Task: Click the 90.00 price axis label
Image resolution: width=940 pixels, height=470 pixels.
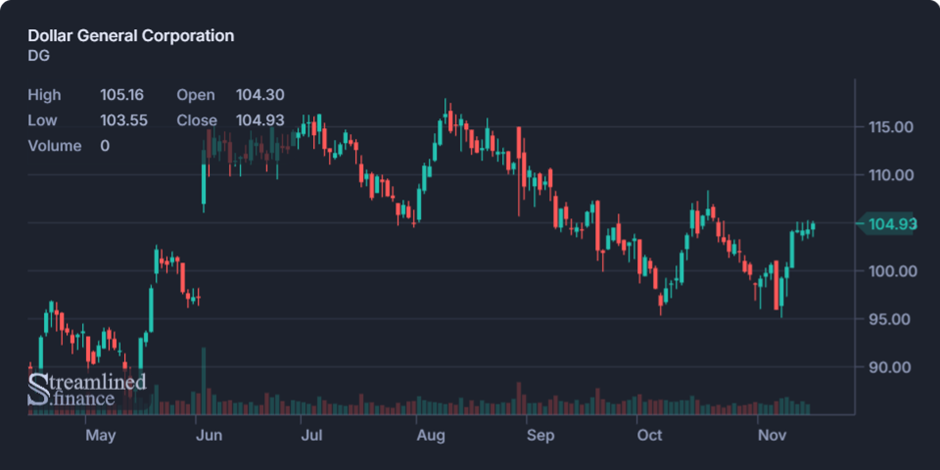Action: [891, 367]
